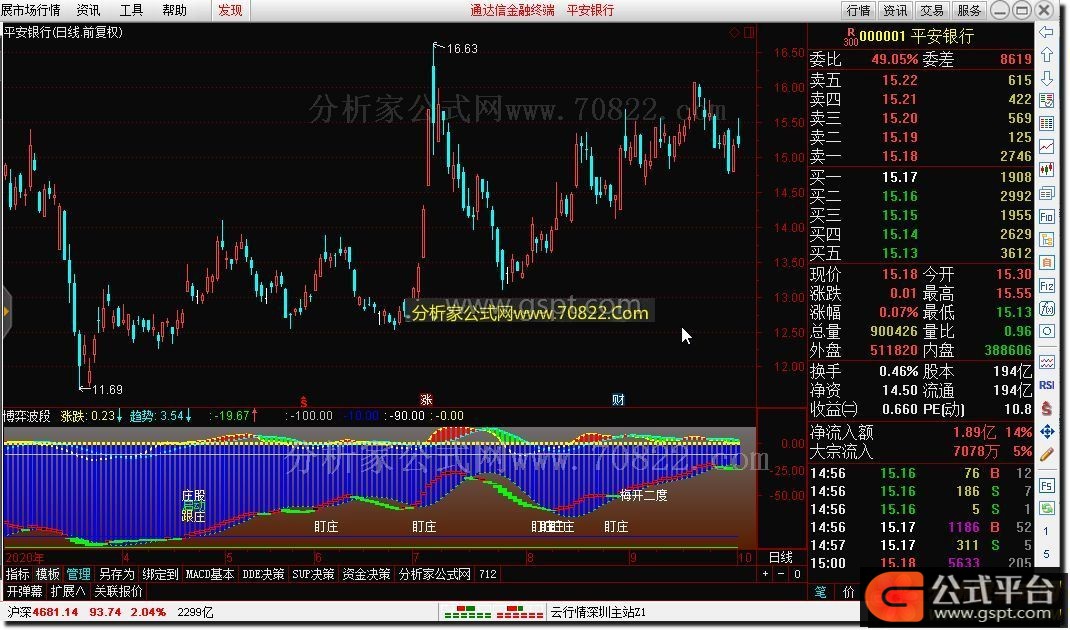The width and height of the screenshot is (1070, 630).
Task: Click the red-green market breadth indicator in status bar
Action: (493, 612)
